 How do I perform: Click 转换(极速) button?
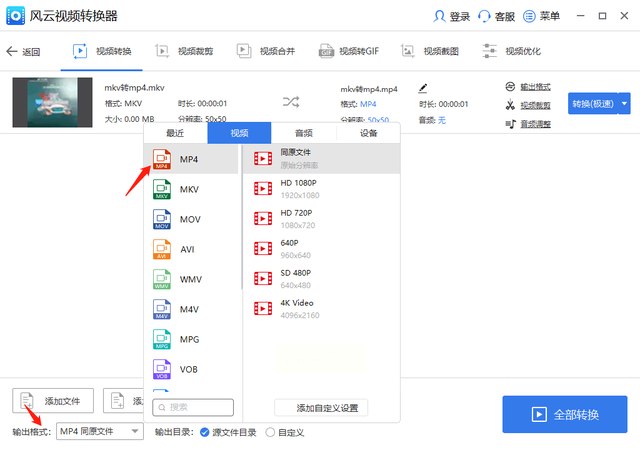pos(593,104)
